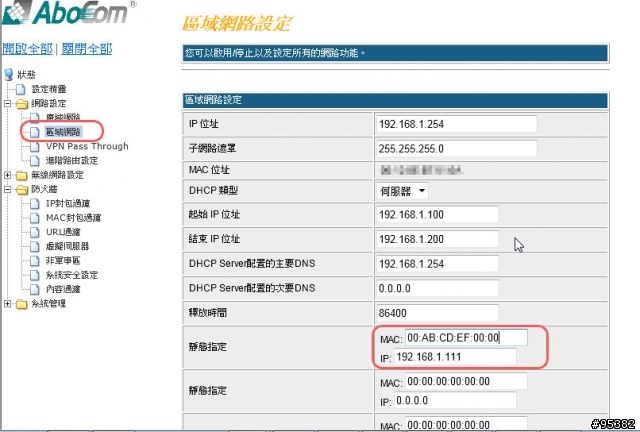Click the 網路設定 folder icon
The image size is (640, 432).
pos(22,104)
